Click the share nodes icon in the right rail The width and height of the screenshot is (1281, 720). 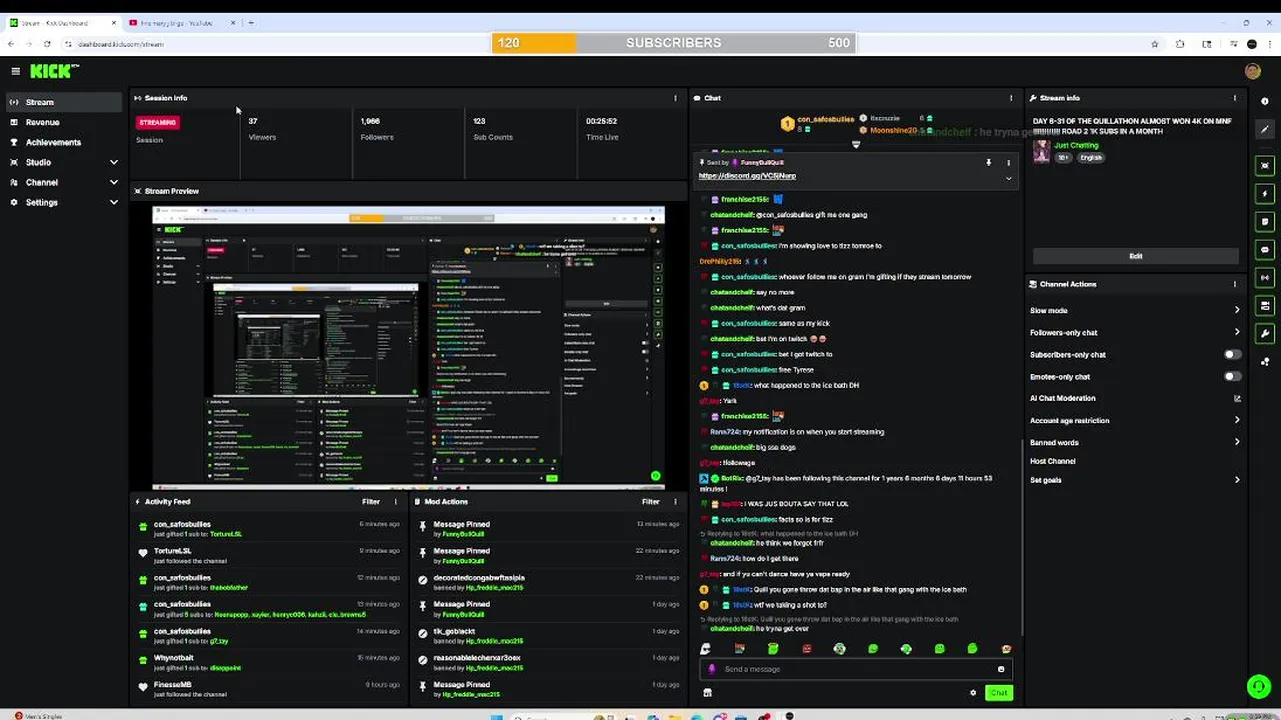pyautogui.click(x=1265, y=362)
